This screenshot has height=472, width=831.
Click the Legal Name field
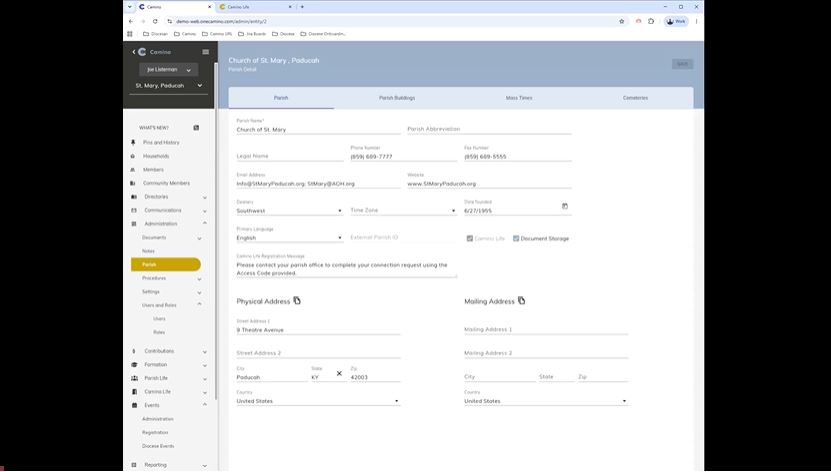coord(289,156)
